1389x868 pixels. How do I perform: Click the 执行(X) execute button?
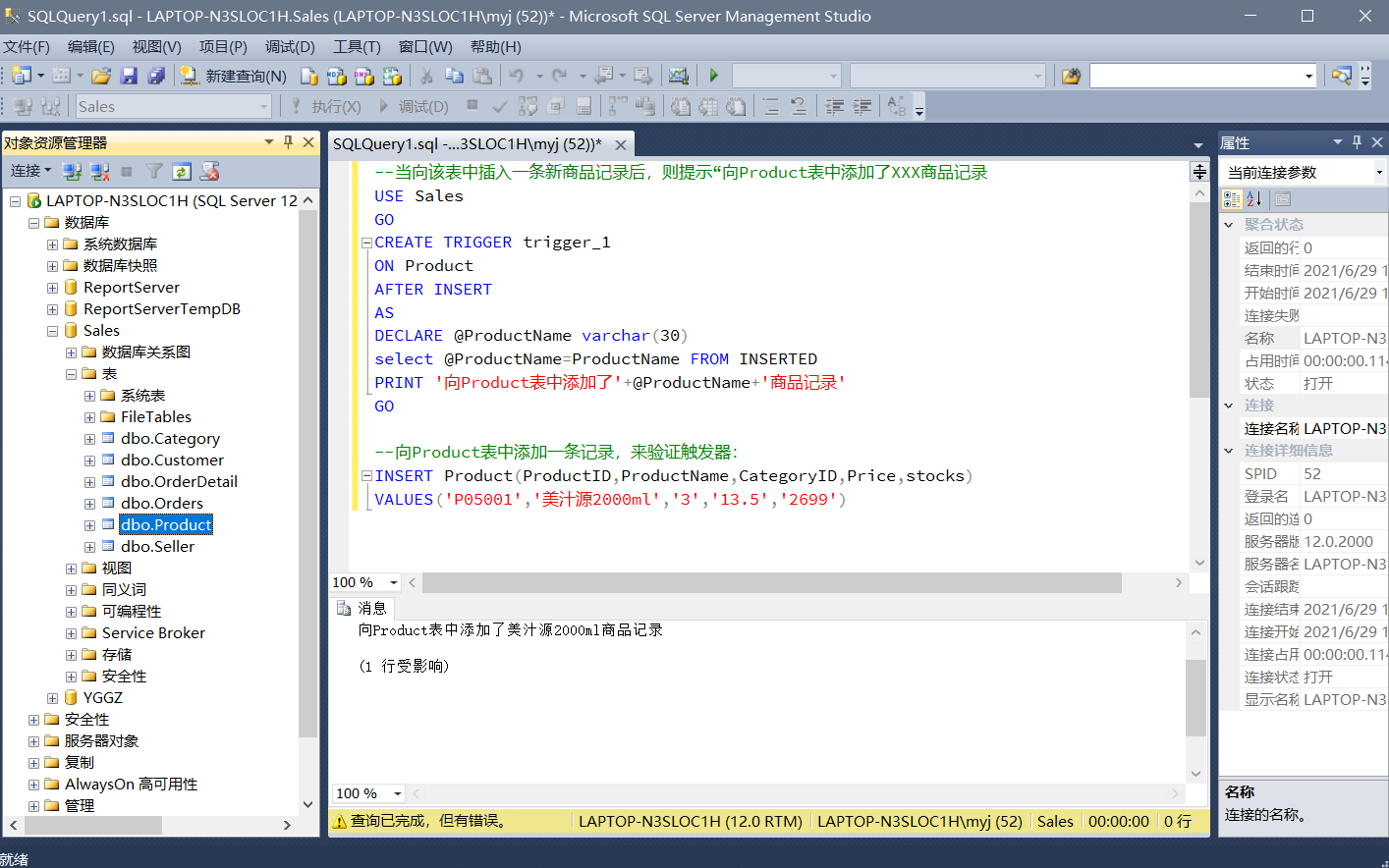[324, 106]
